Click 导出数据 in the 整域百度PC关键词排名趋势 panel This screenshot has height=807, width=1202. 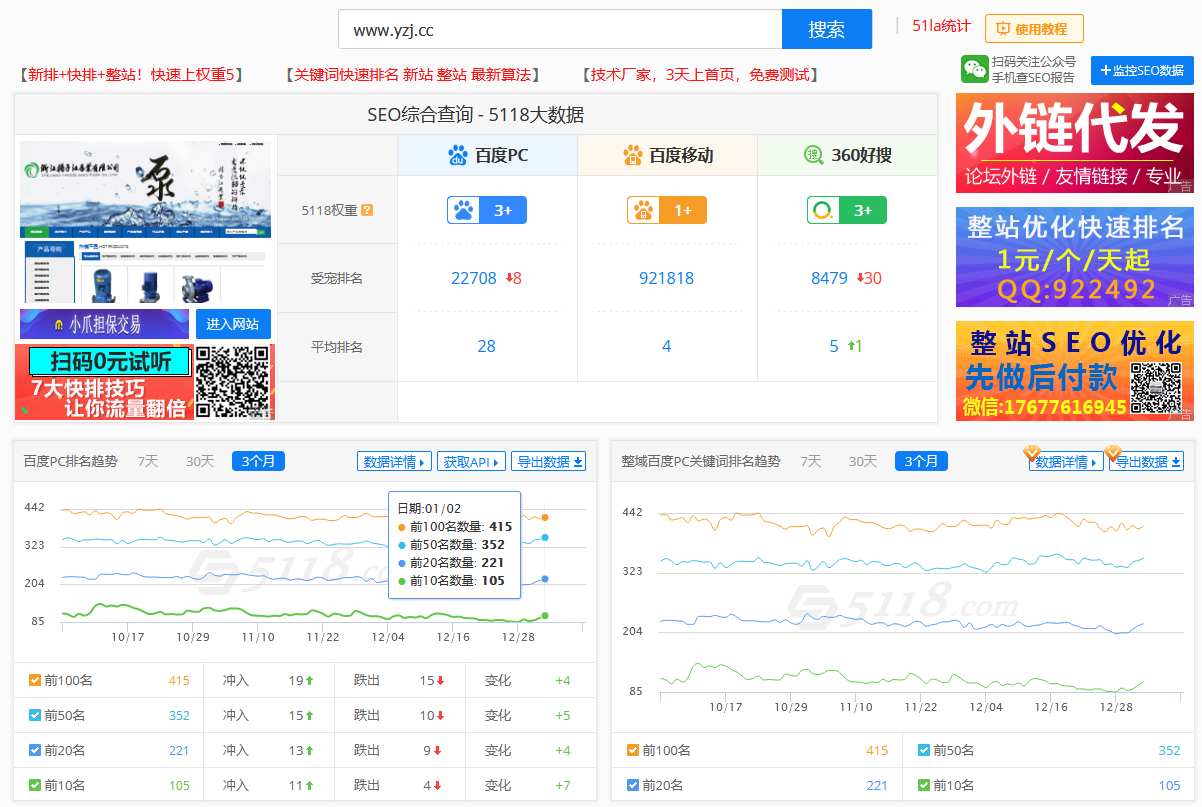1146,462
